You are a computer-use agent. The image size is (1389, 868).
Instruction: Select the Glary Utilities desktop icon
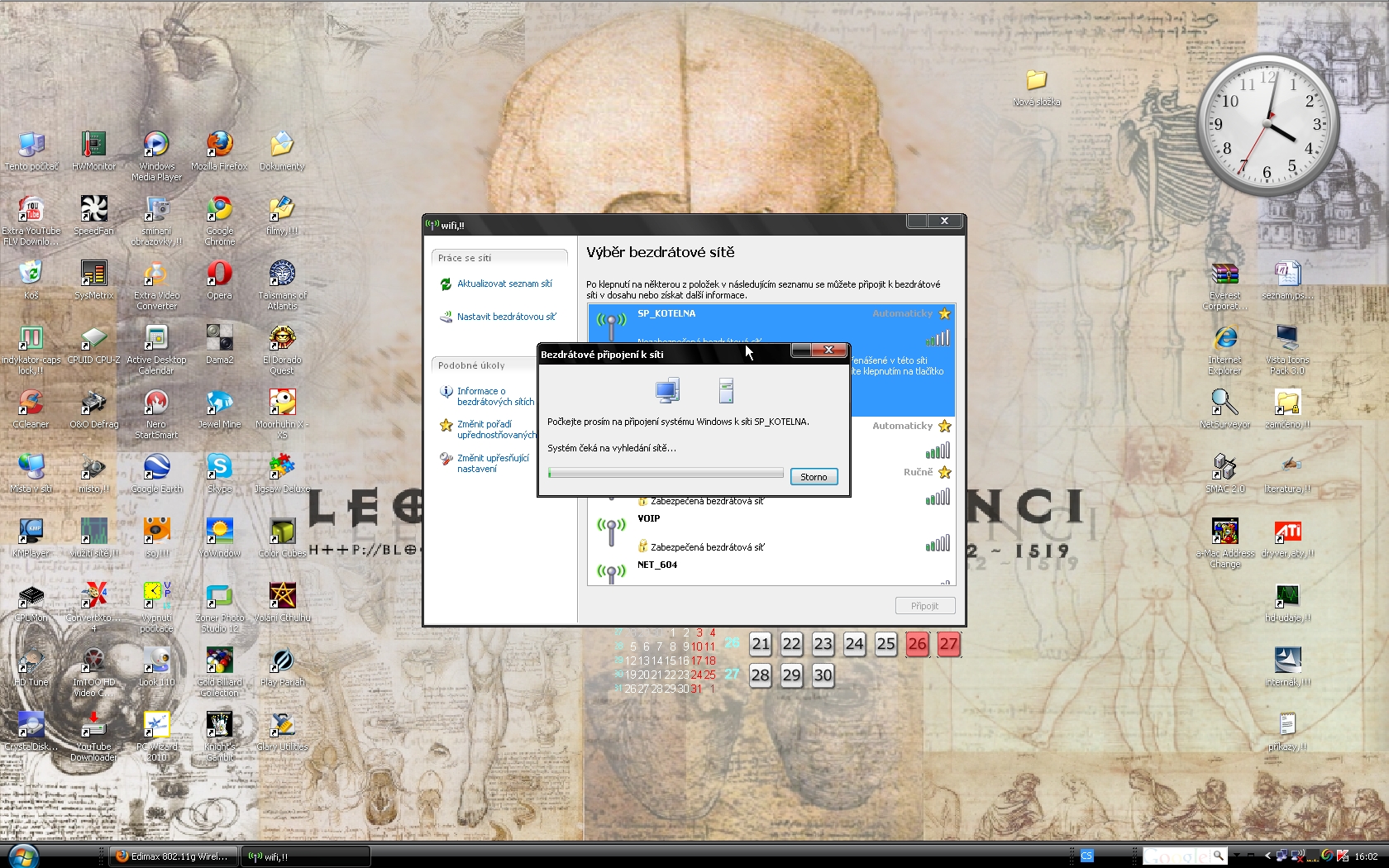pyautogui.click(x=282, y=731)
